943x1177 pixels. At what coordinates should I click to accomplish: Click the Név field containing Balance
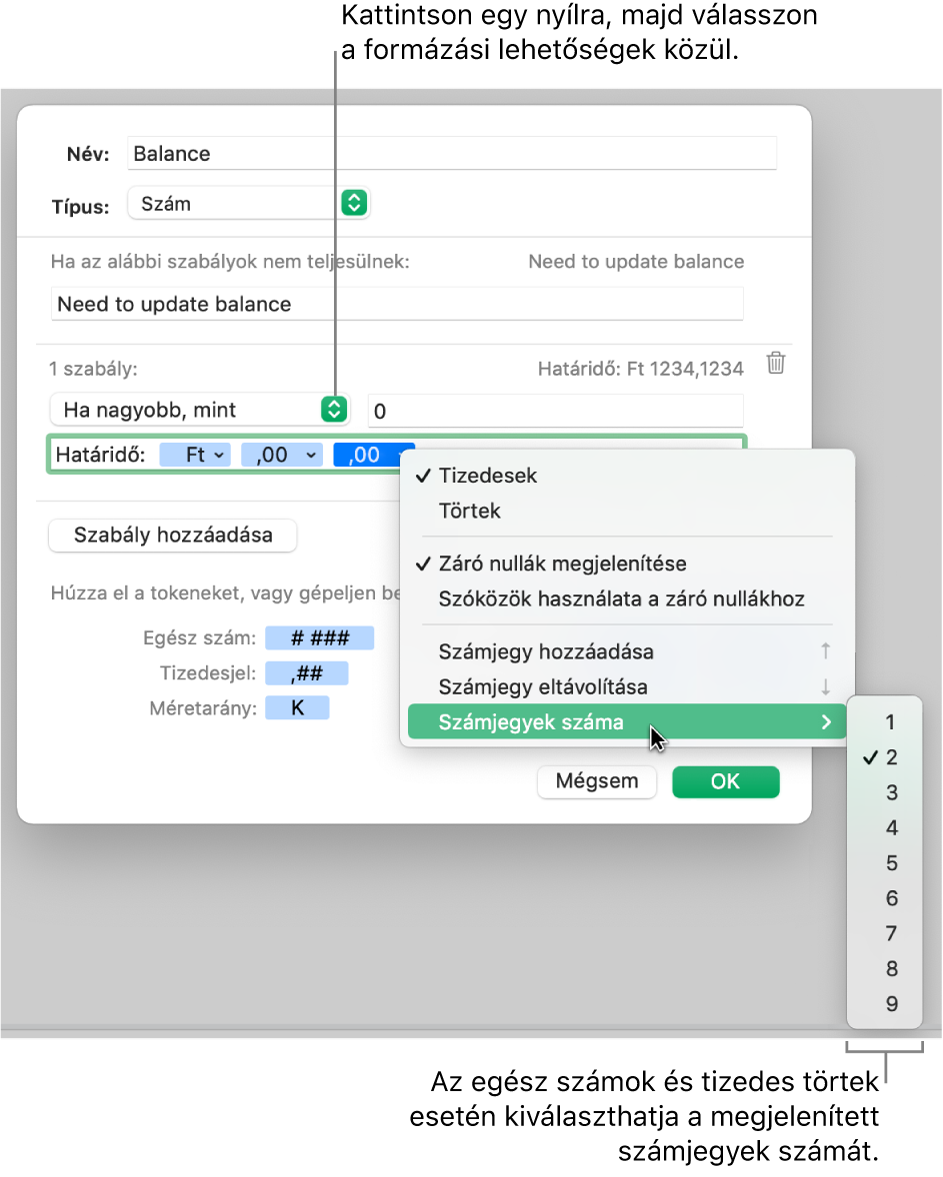(452, 153)
